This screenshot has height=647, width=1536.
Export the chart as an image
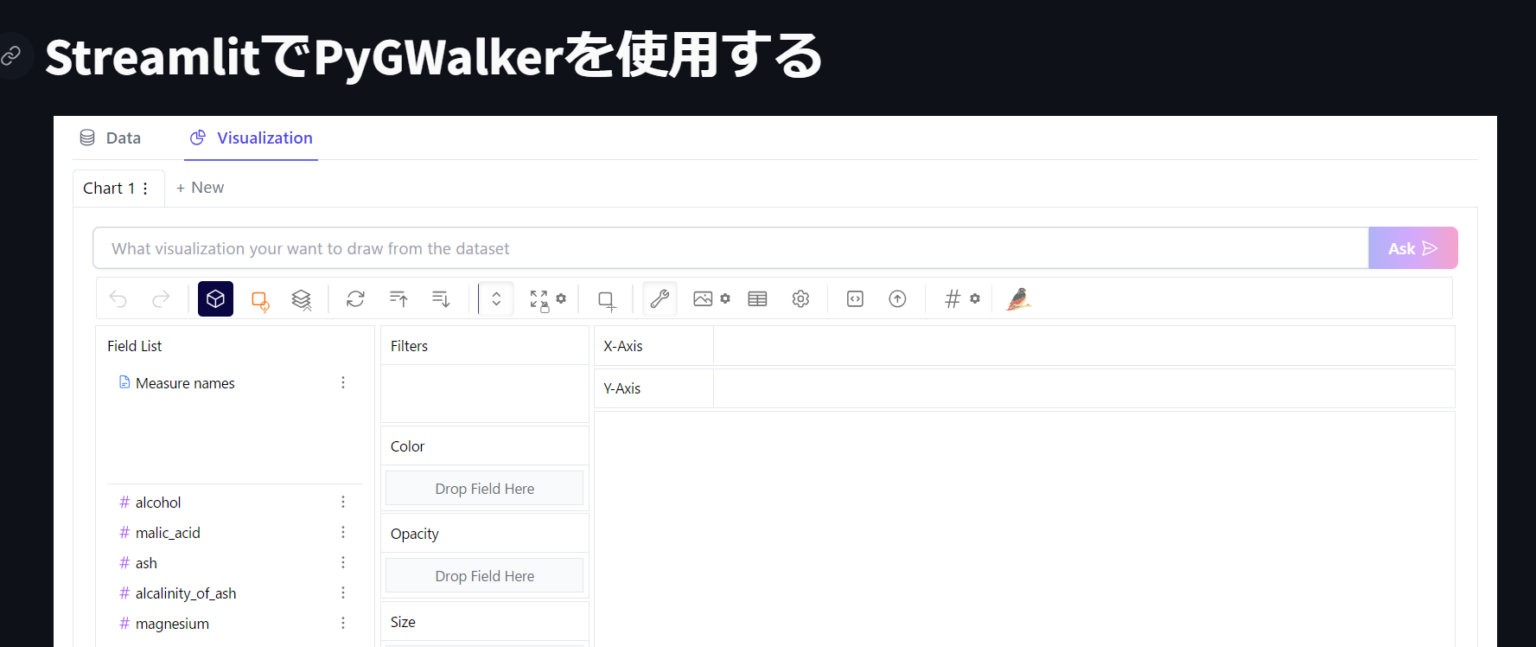tap(706, 298)
